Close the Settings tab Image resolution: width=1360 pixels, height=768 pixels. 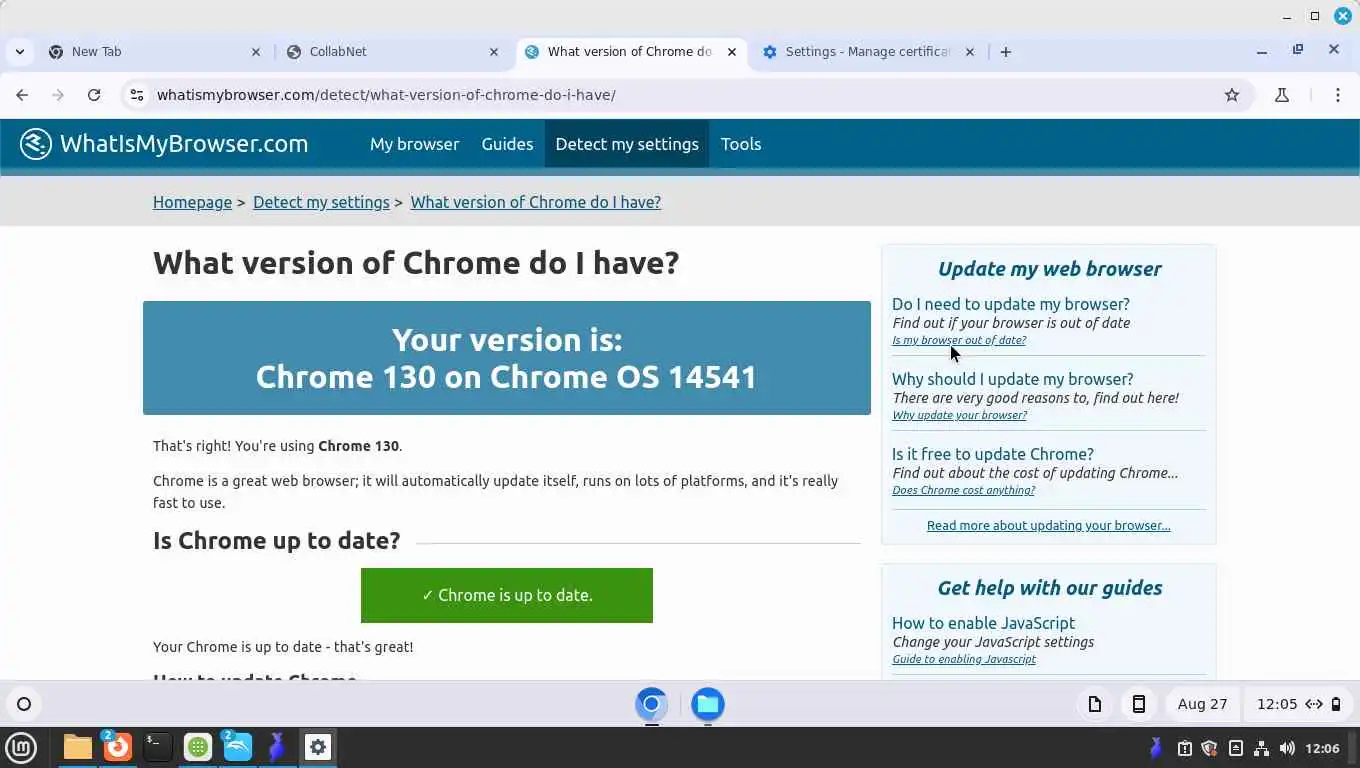(x=969, y=52)
